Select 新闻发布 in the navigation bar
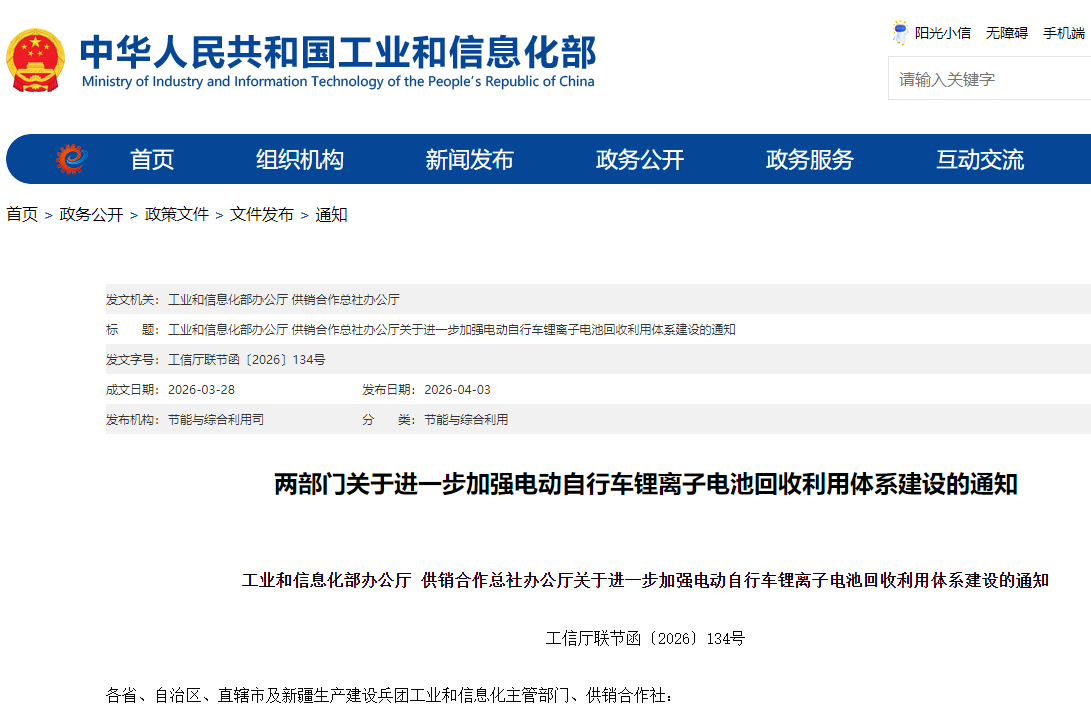The width and height of the screenshot is (1091, 720). point(469,160)
